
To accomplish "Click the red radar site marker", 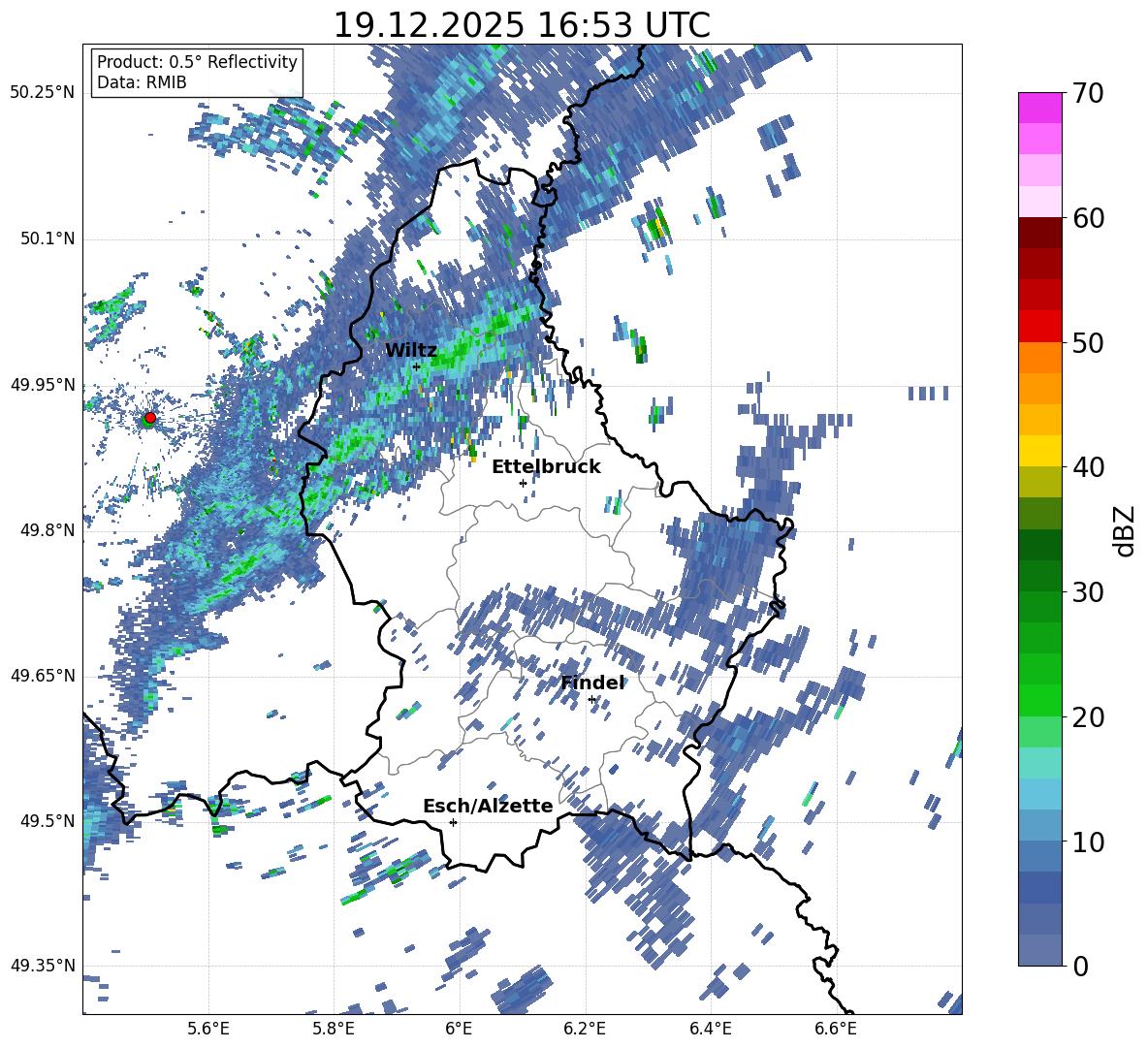I will 150,417.
